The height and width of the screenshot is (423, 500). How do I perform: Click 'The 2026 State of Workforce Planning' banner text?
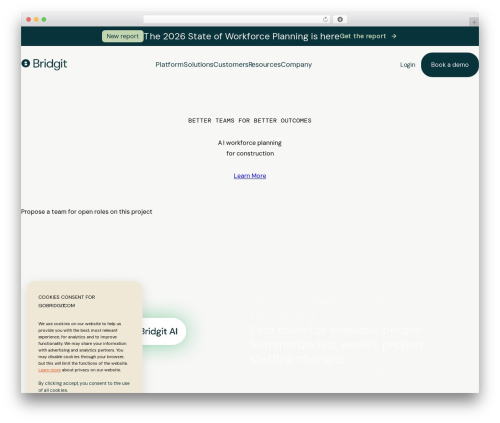[241, 36]
